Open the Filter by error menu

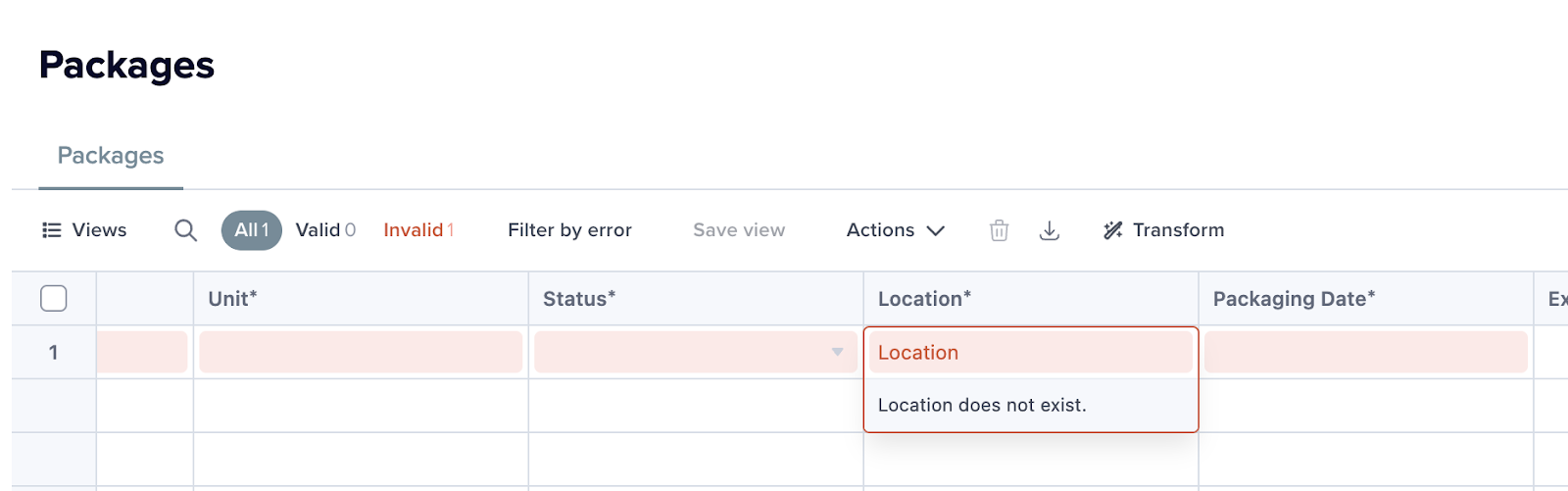pyautogui.click(x=569, y=230)
